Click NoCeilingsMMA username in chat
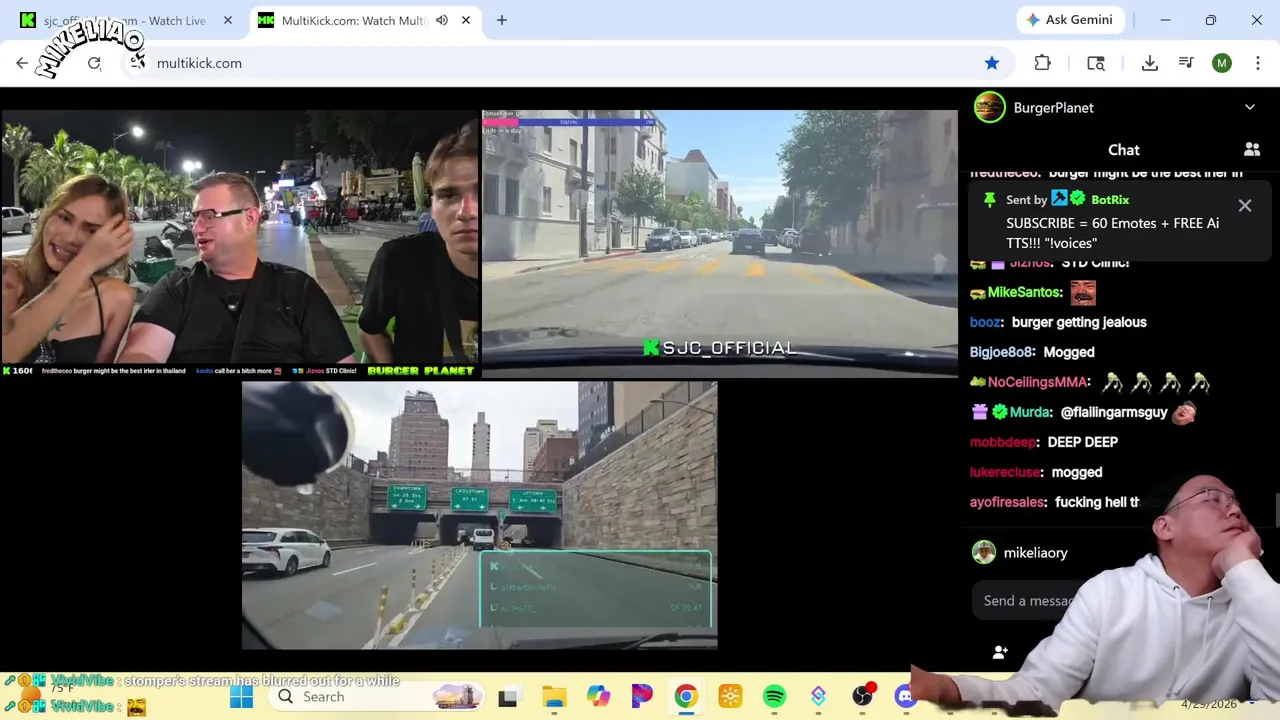This screenshot has width=1280, height=720. (1037, 382)
